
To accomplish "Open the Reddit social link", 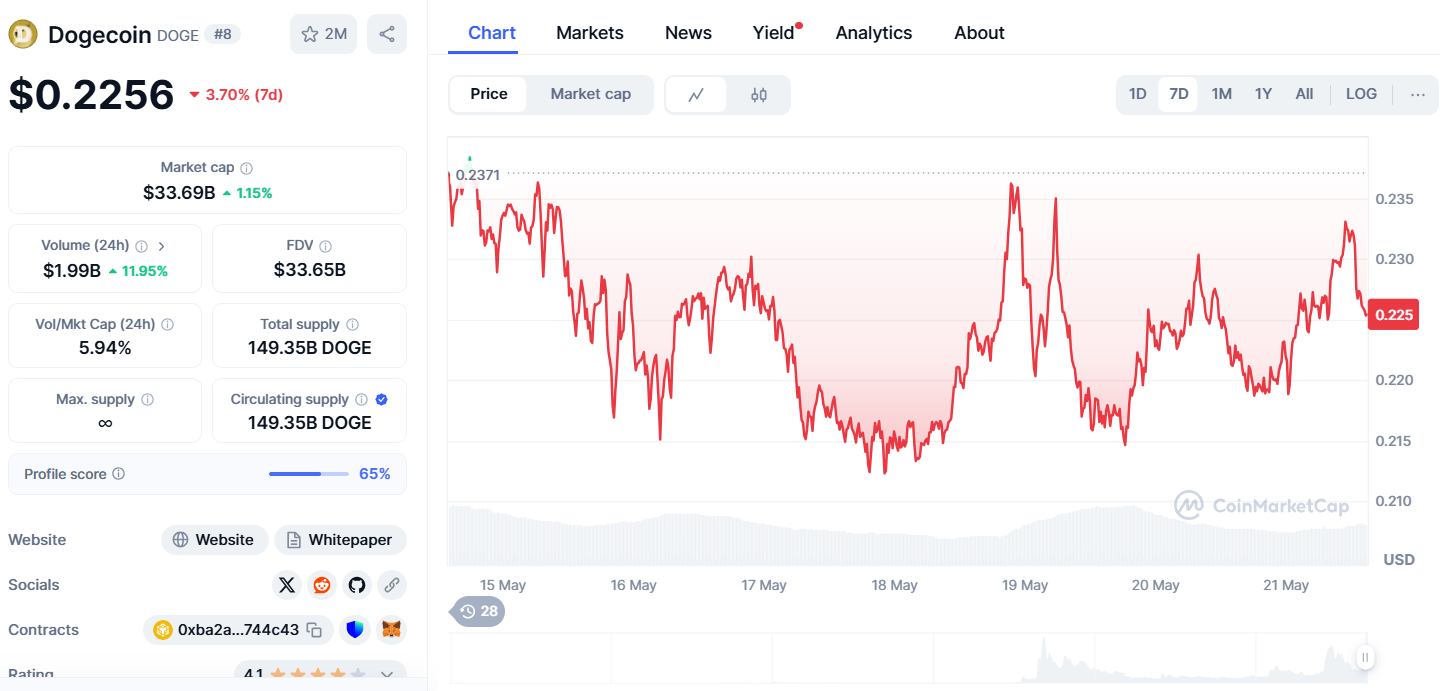I will tap(322, 585).
